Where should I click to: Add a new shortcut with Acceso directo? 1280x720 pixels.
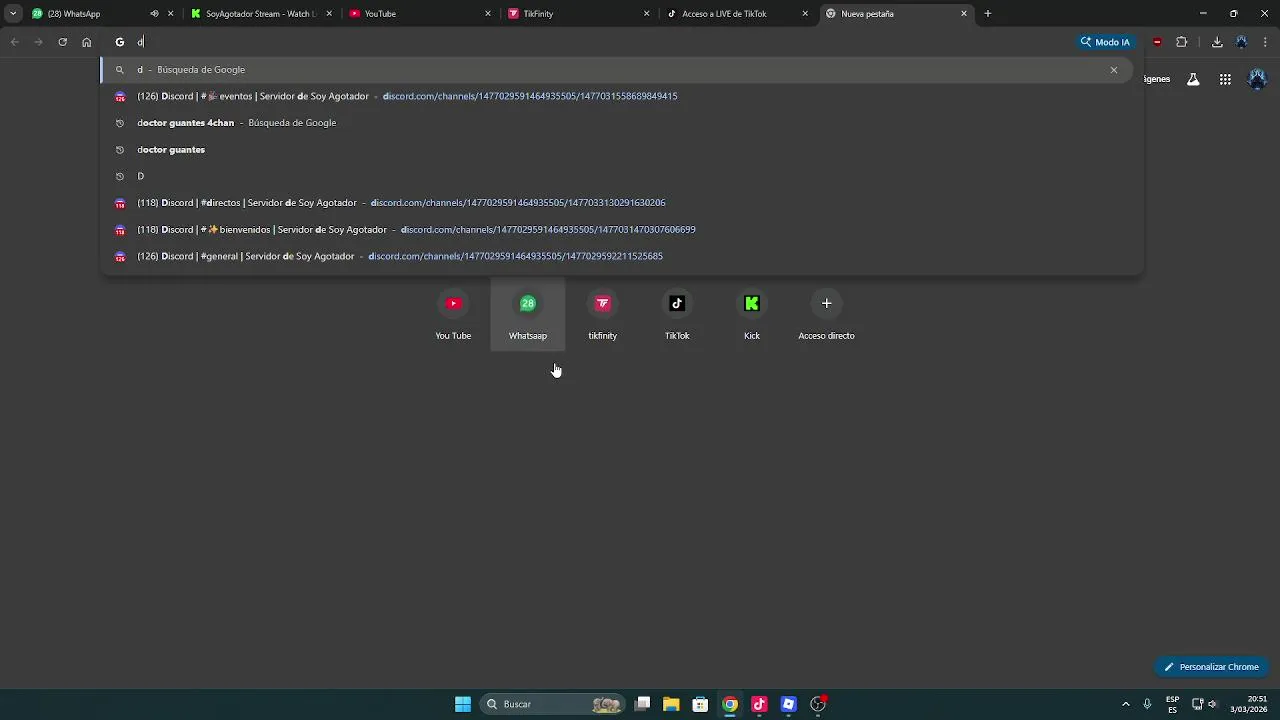[826, 314]
